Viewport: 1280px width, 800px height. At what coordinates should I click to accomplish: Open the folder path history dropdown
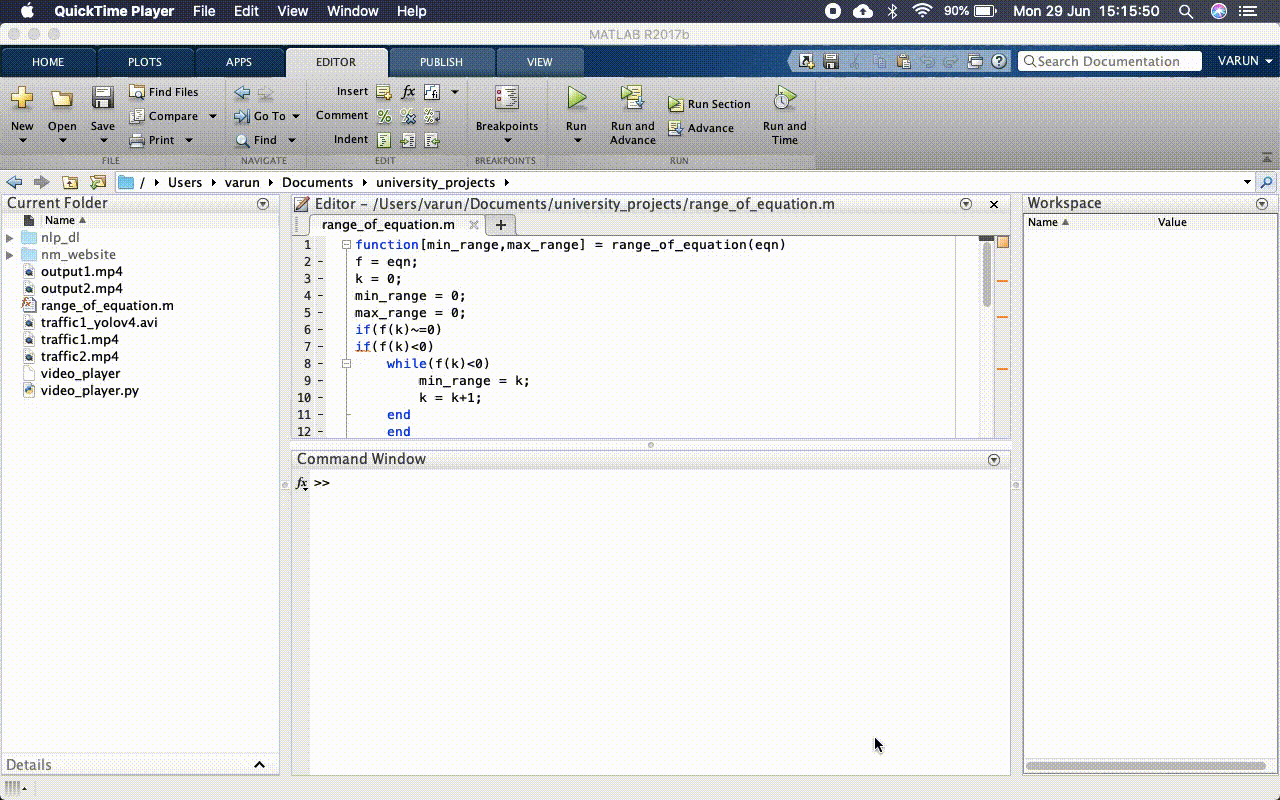pyautogui.click(x=1247, y=182)
